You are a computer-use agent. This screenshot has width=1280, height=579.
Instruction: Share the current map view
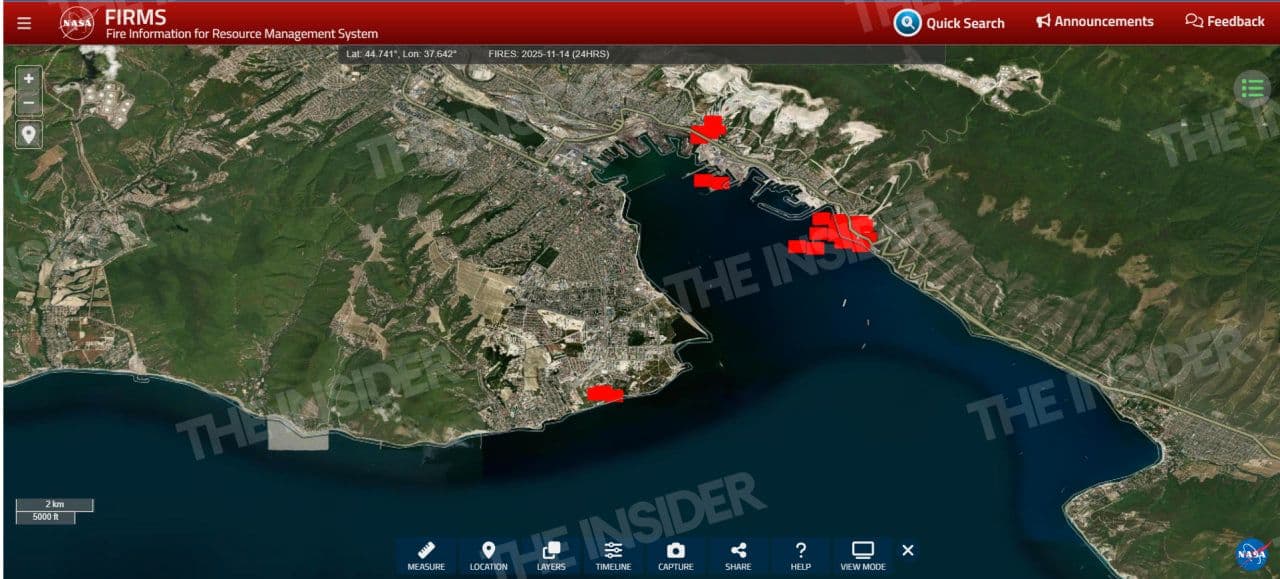(738, 555)
